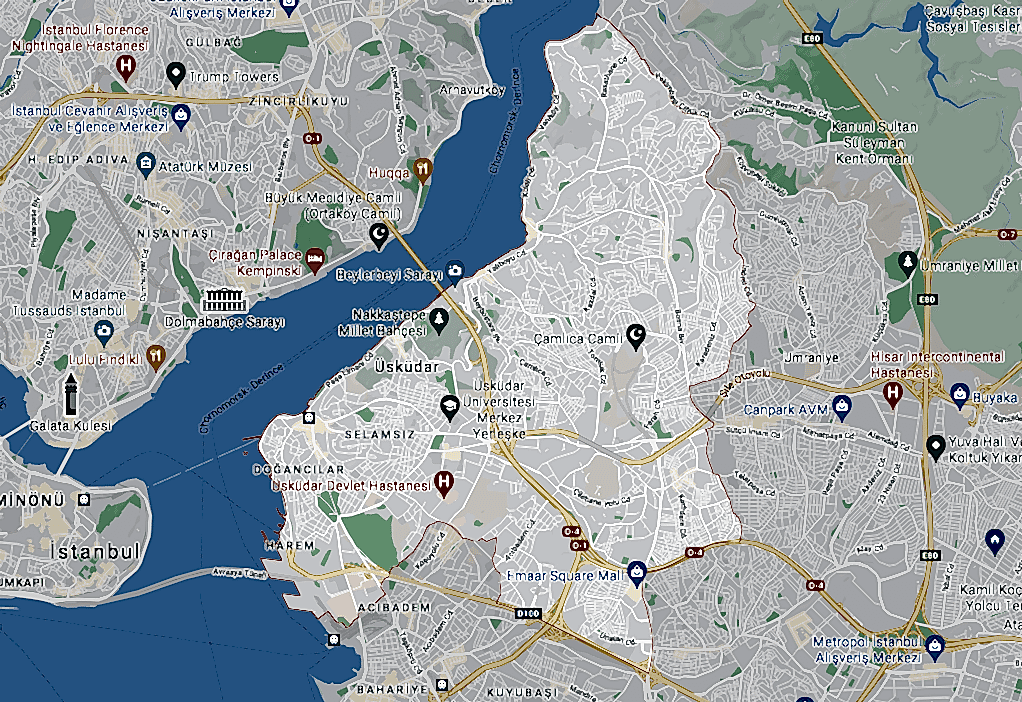This screenshot has width=1022, height=702.
Task: Open the Büyük Mecidiye Camii mosque pin
Action: click(379, 235)
